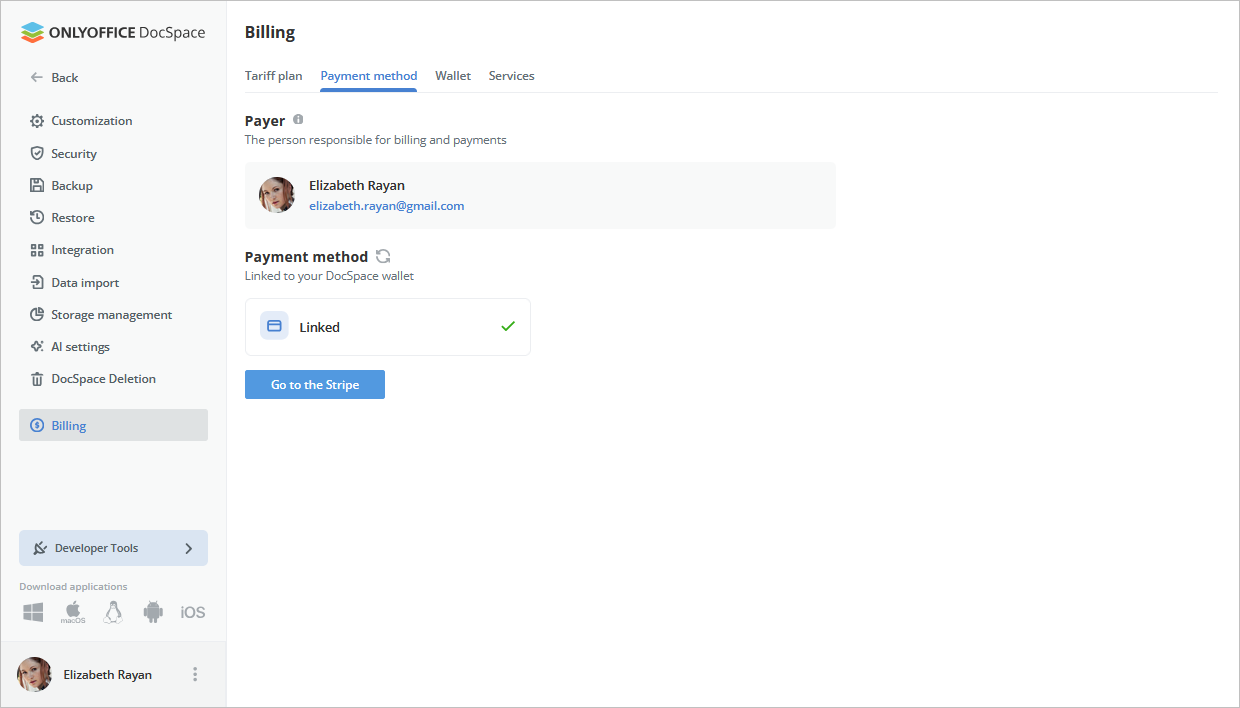Click the Linked status text
Viewport: 1240px width, 708px height.
tap(320, 327)
